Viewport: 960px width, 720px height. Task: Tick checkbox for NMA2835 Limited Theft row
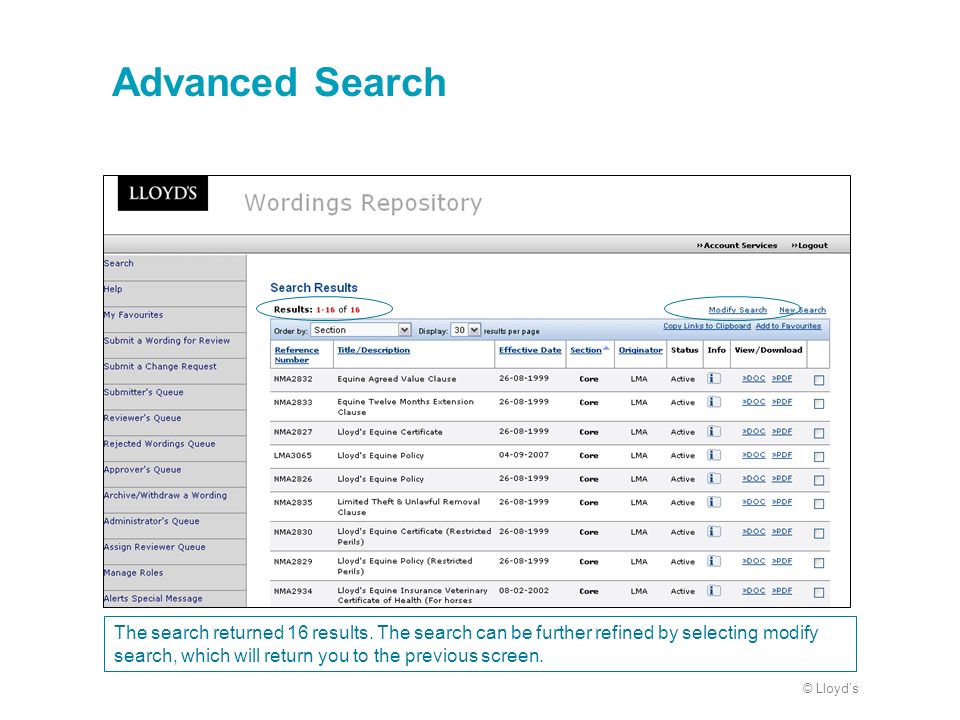click(819, 503)
